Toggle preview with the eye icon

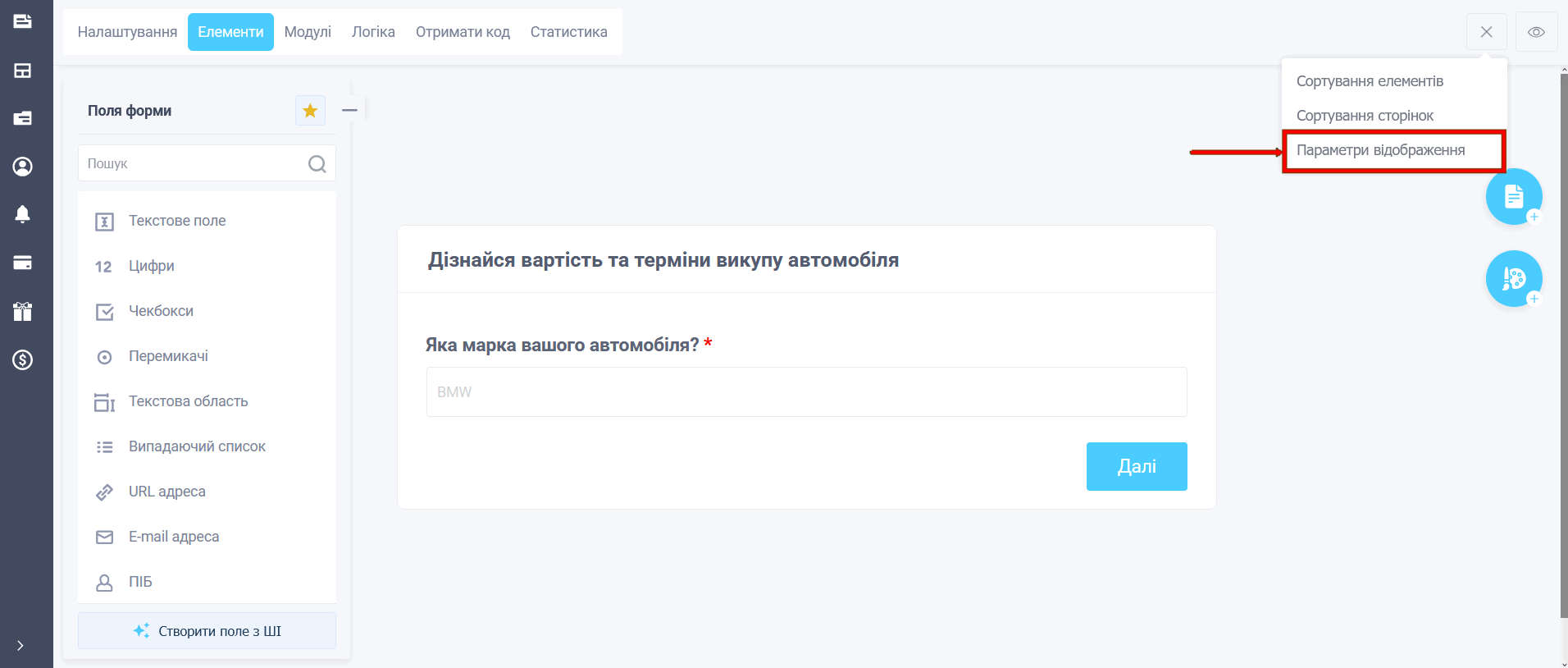click(1536, 32)
